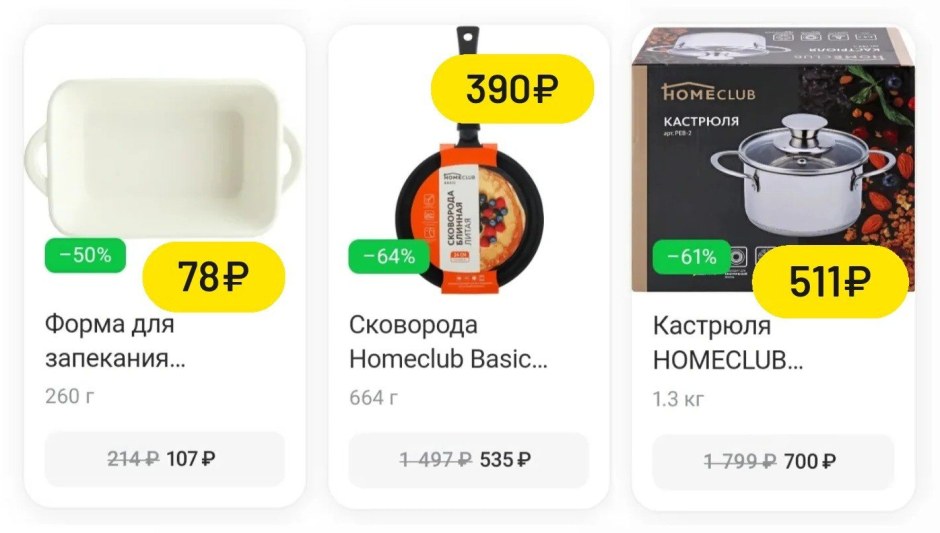Click the −61% discount badge
Screen dimensions: 940x533
click(692, 257)
